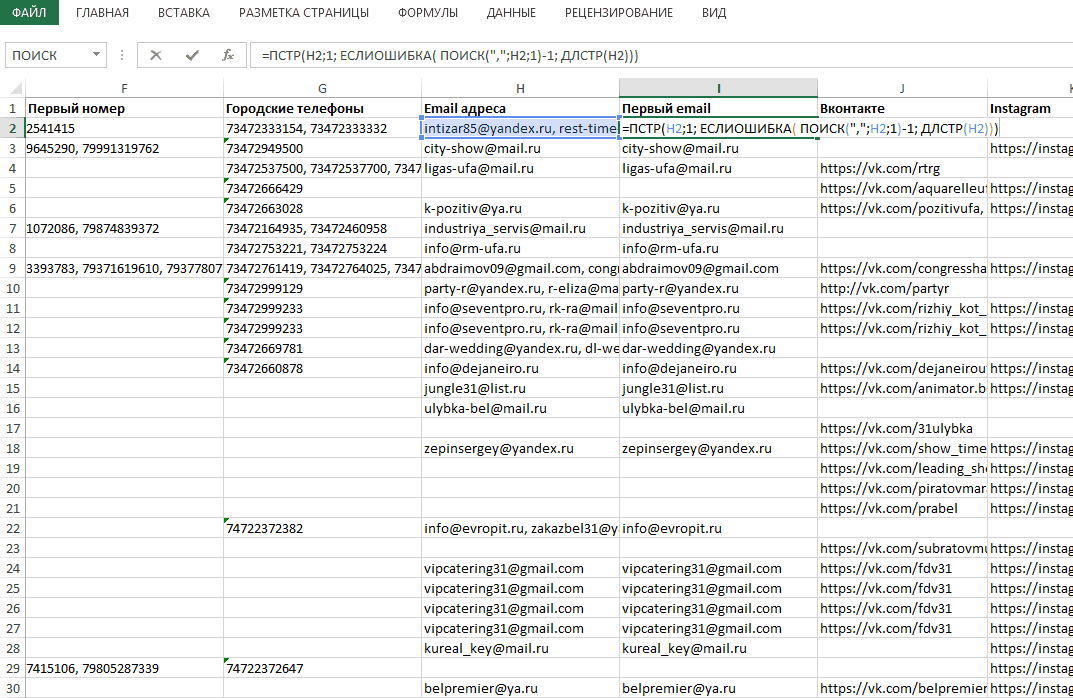Click jungle31@list.ru in Первый email column
Image resolution: width=1073 pixels, height=698 pixels.
(x=719, y=388)
